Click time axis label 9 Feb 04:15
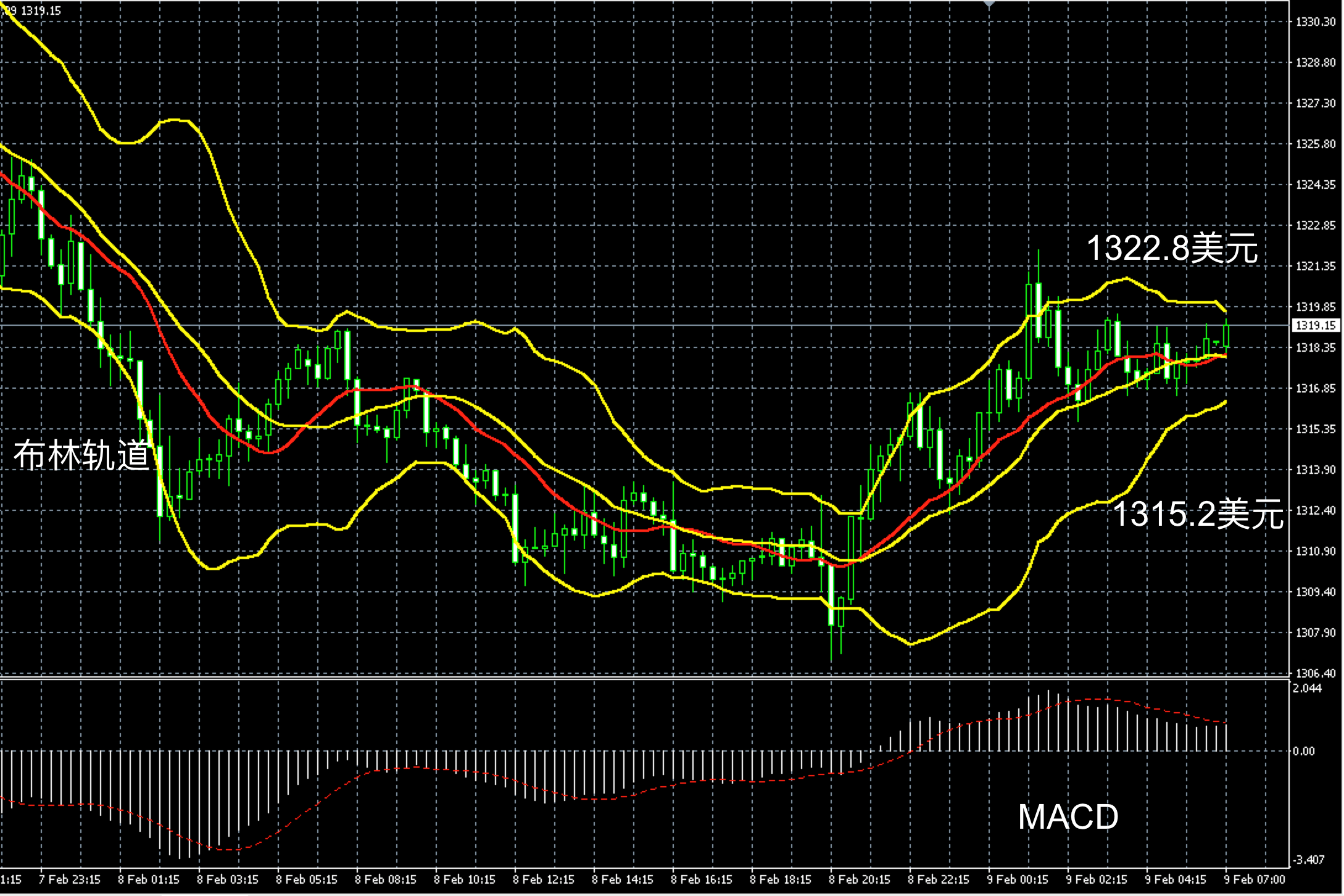The height and width of the screenshot is (896, 1344). tap(1176, 879)
